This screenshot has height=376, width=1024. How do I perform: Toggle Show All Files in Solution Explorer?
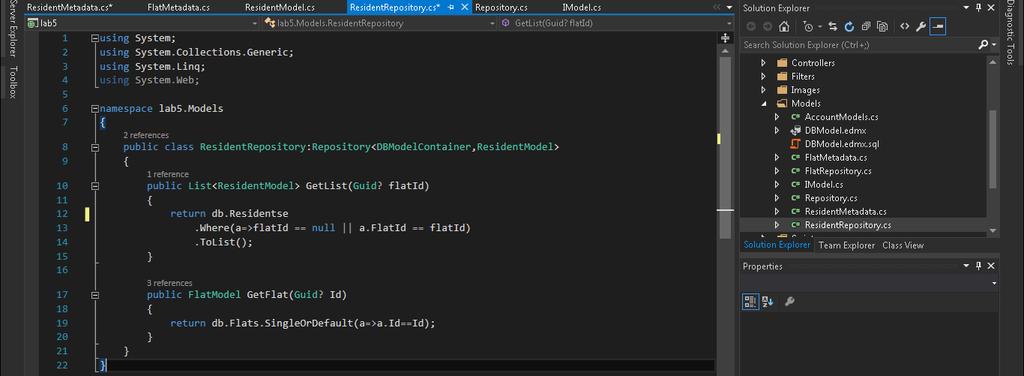882,27
